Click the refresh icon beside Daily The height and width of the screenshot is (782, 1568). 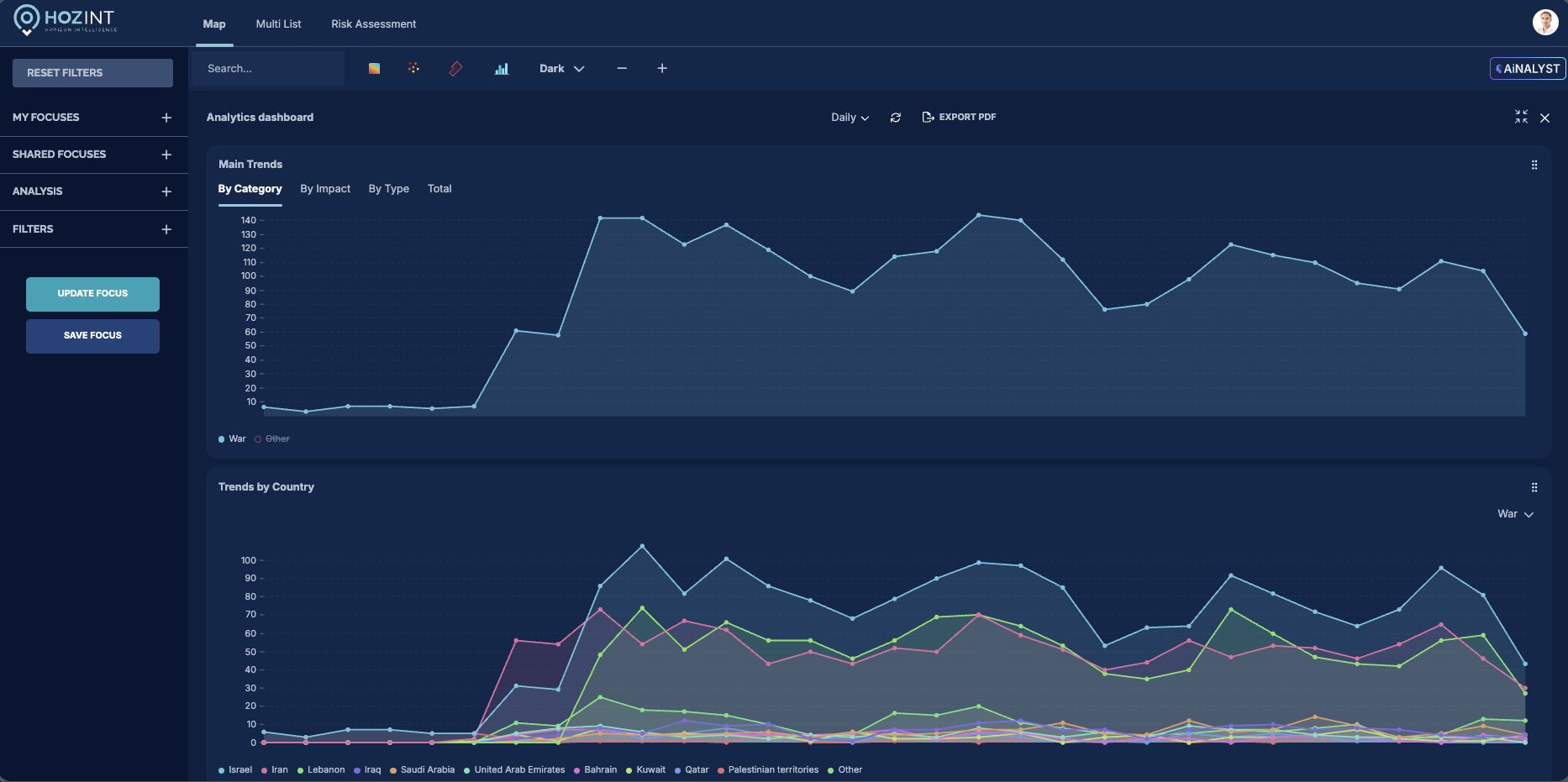click(896, 118)
